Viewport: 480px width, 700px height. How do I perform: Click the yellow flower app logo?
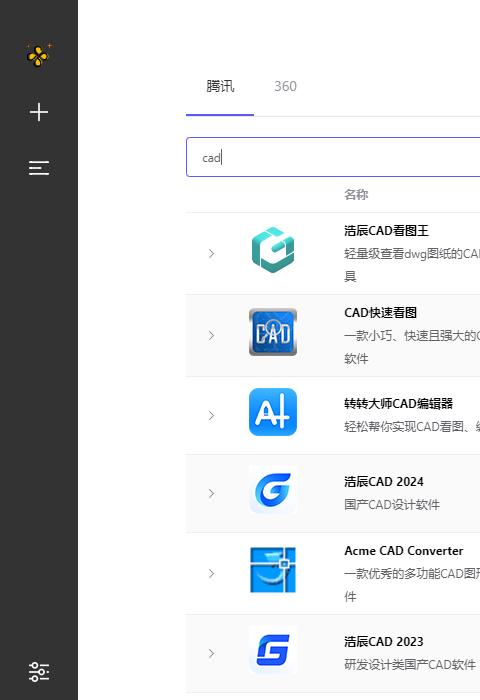click(39, 56)
